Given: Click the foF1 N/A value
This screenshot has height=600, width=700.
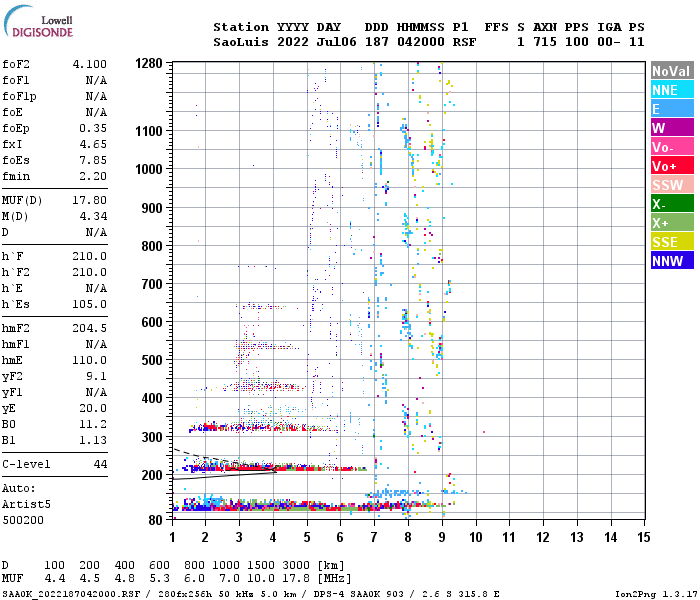Looking at the screenshot, I should click(x=96, y=80).
